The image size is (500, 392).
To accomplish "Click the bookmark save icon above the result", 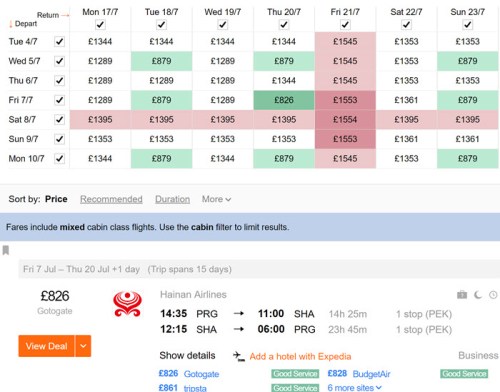I will tap(6, 250).
